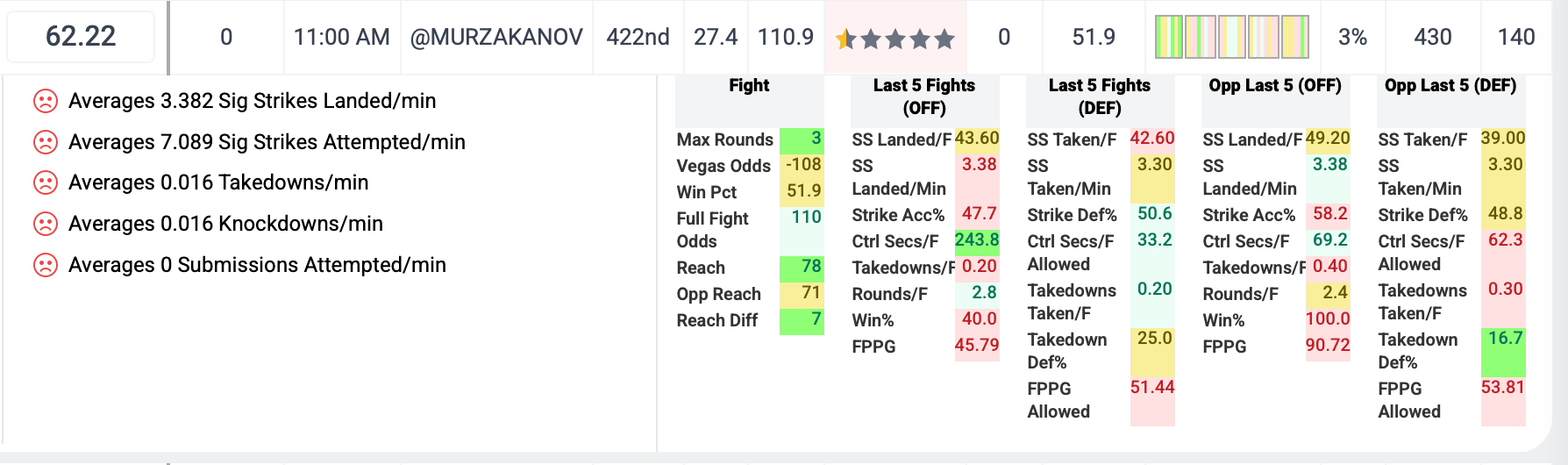
Task: Click the Vegas Odds -108 value
Action: 802,165
